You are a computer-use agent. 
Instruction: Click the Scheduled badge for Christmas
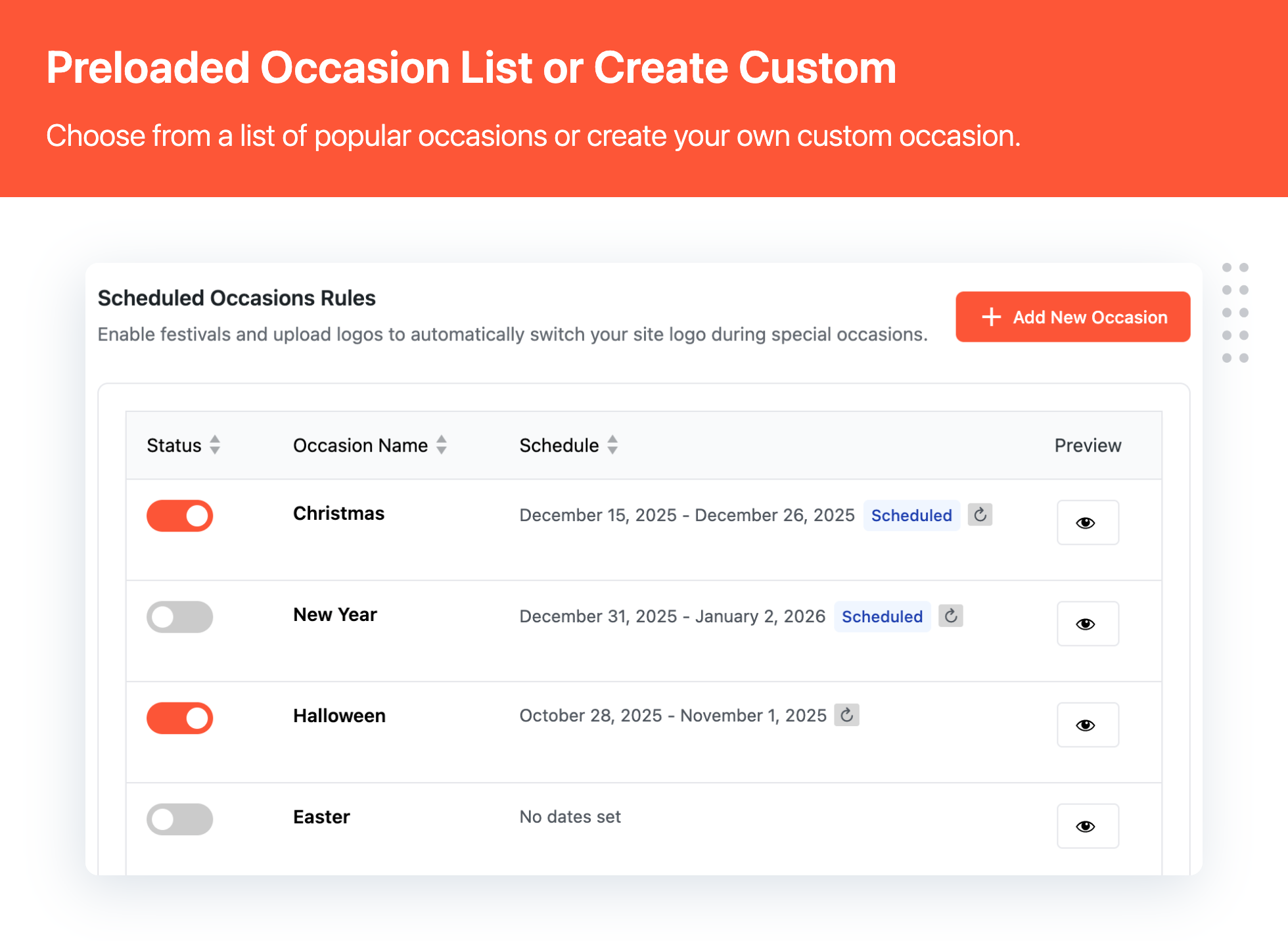click(911, 515)
